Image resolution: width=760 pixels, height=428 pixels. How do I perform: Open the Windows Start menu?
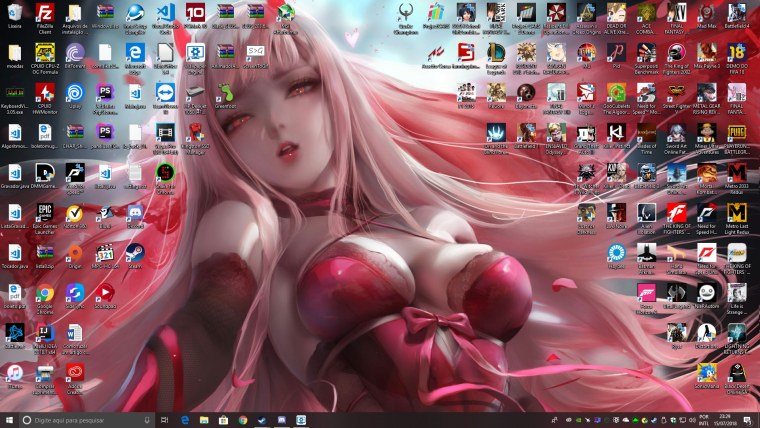pyautogui.click(x=9, y=420)
